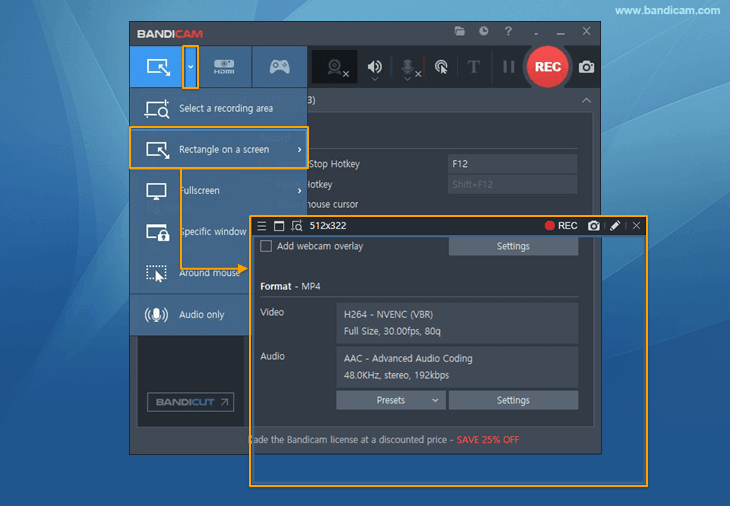
Task: Click the SAVE 25% OFF link
Action: [x=487, y=439]
